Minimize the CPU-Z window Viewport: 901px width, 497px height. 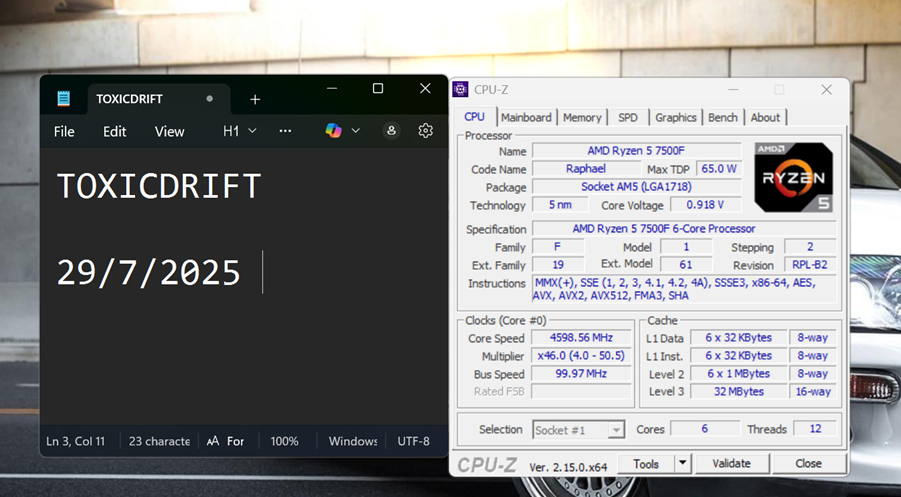pyautogui.click(x=733, y=90)
